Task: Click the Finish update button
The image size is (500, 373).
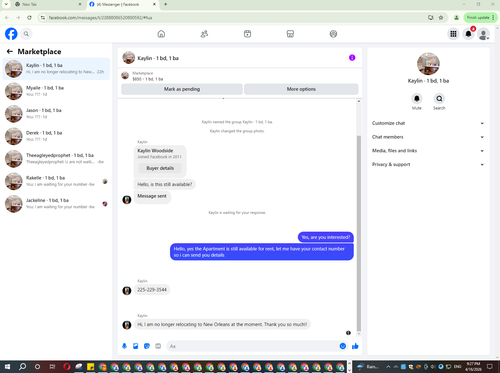Action: coord(480,17)
